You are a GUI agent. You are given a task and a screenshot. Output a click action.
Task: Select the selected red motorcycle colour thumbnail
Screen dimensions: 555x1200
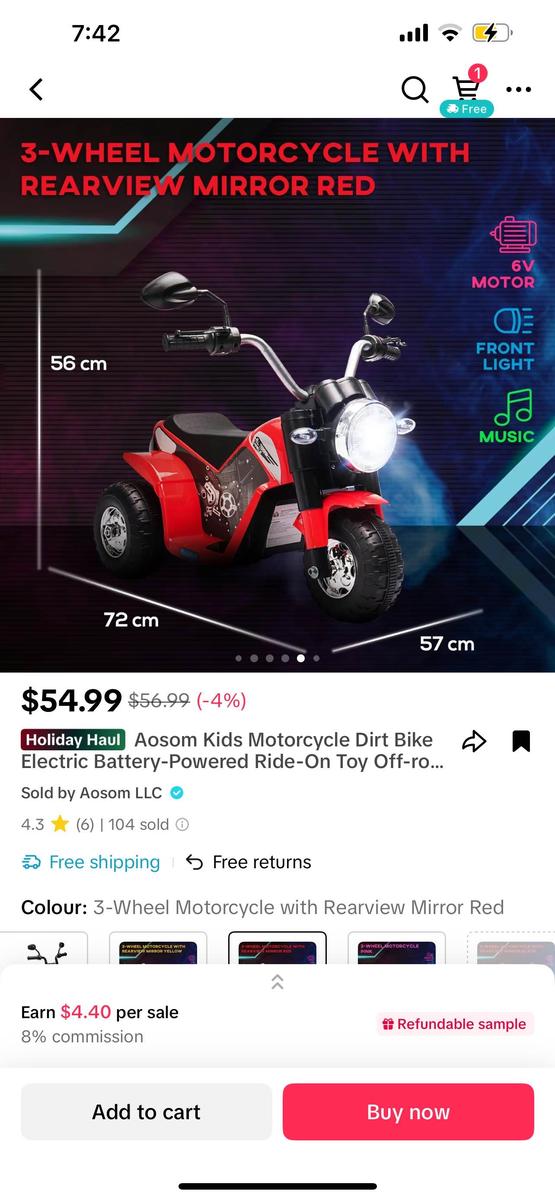[278, 949]
